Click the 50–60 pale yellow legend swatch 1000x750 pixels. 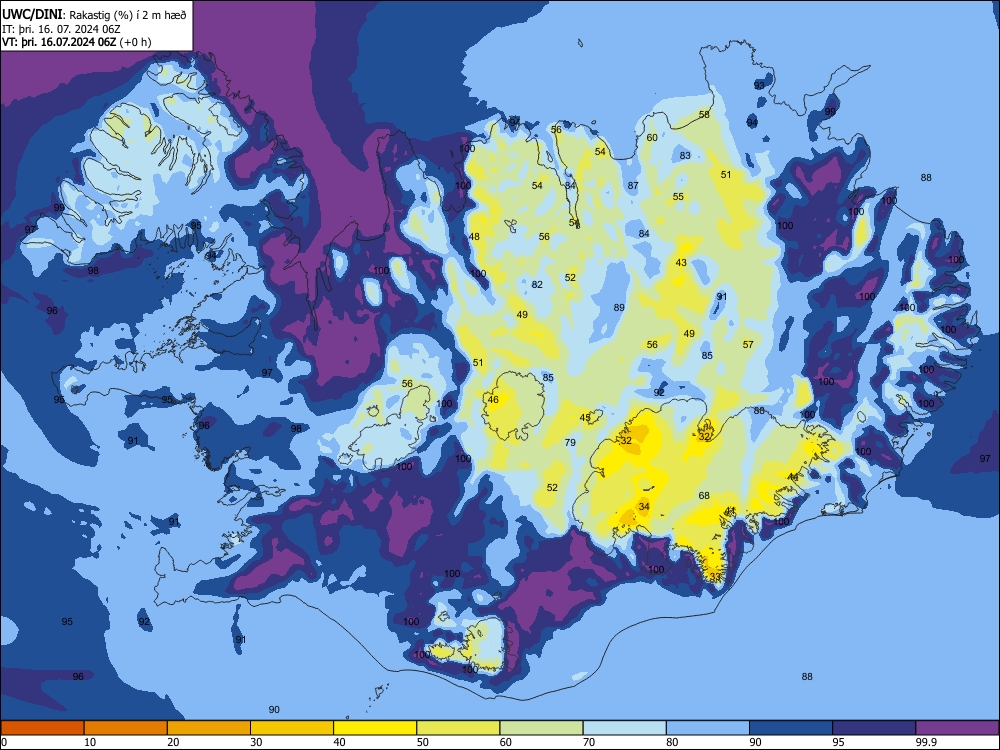(x=458, y=728)
